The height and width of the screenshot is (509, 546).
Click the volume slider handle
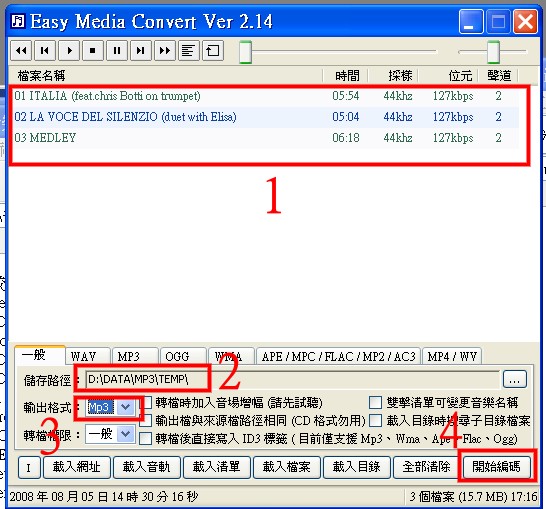coord(493,52)
